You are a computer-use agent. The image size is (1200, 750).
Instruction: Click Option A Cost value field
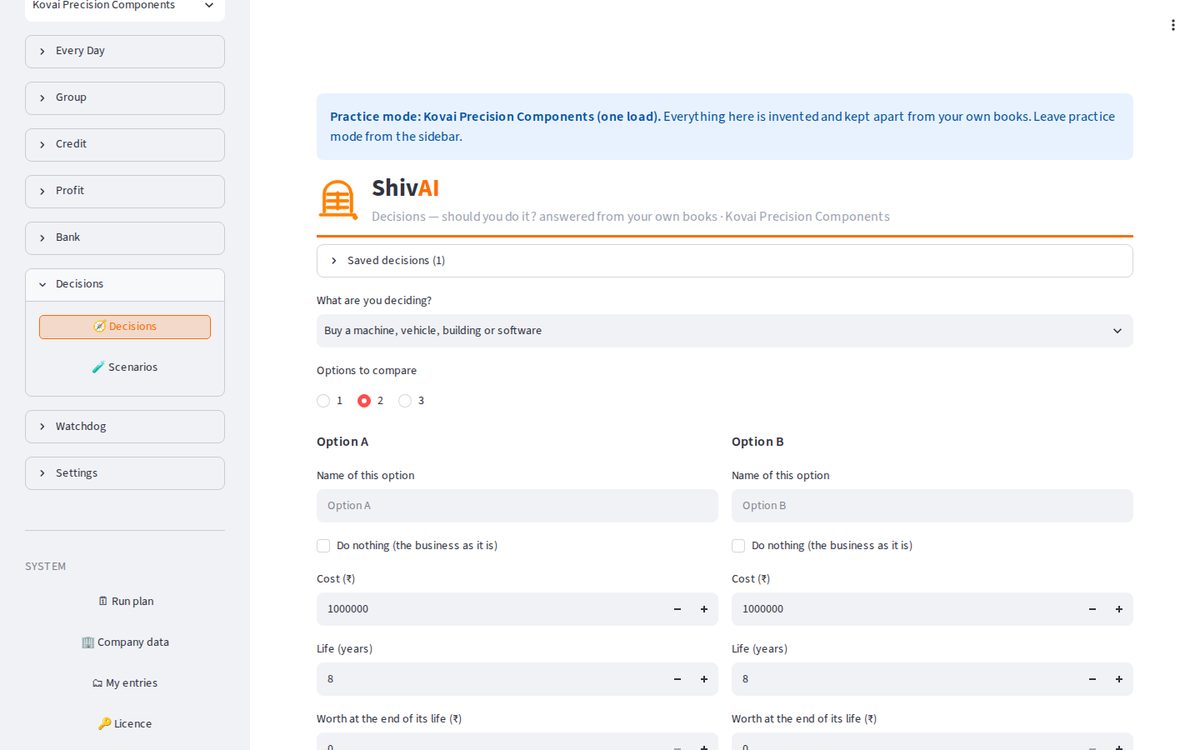coord(490,609)
